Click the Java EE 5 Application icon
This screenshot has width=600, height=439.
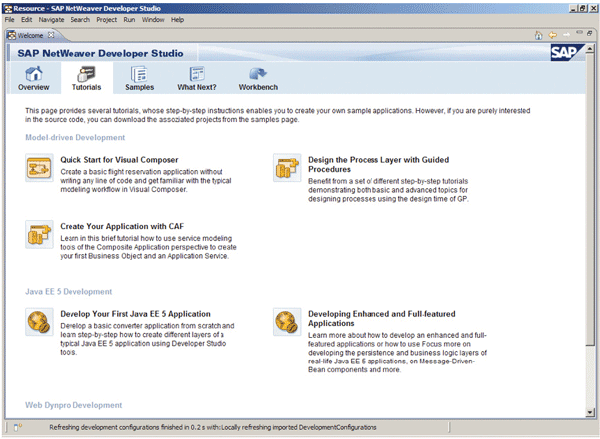[x=39, y=321]
